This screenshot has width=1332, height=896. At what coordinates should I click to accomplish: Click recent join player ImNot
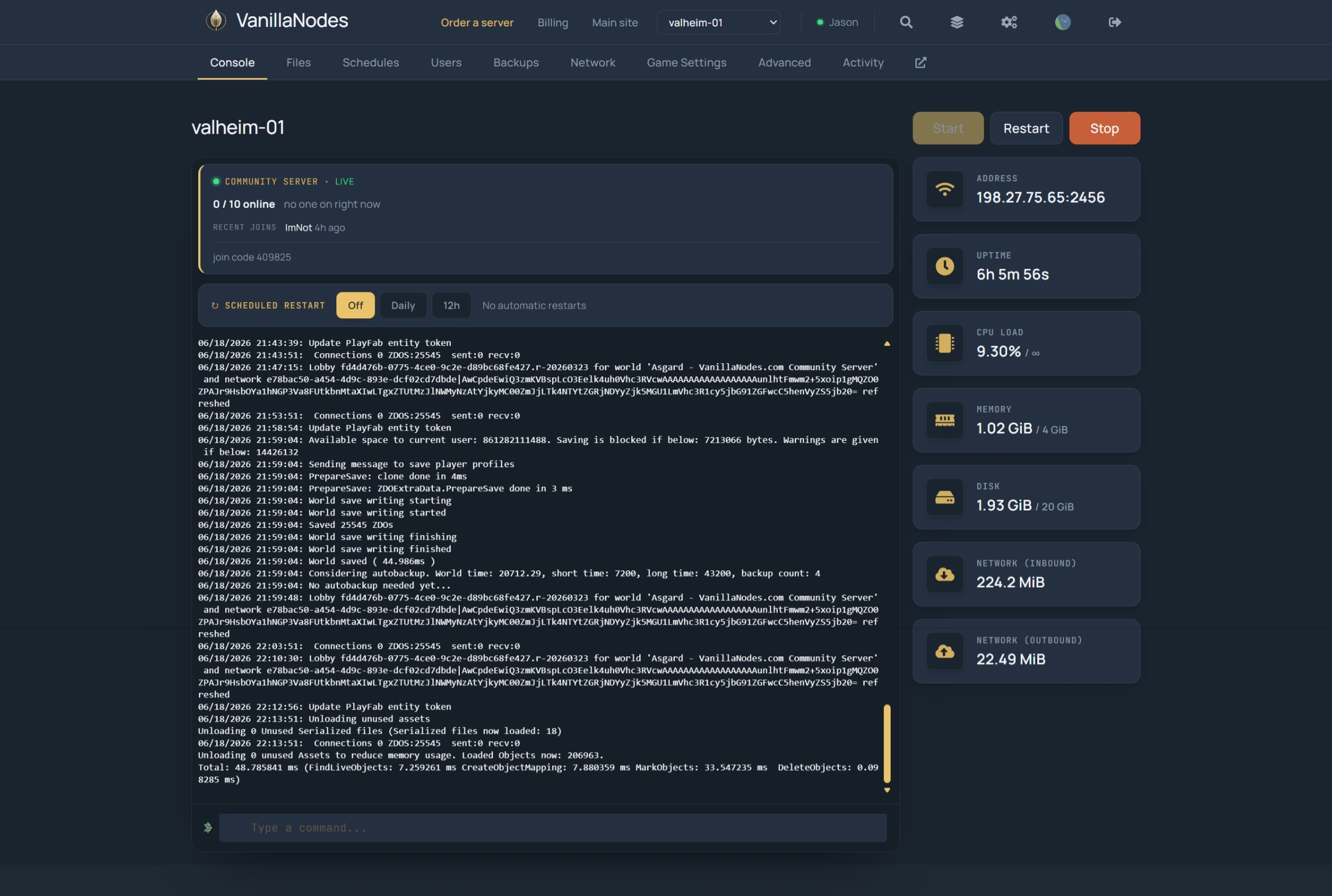298,227
